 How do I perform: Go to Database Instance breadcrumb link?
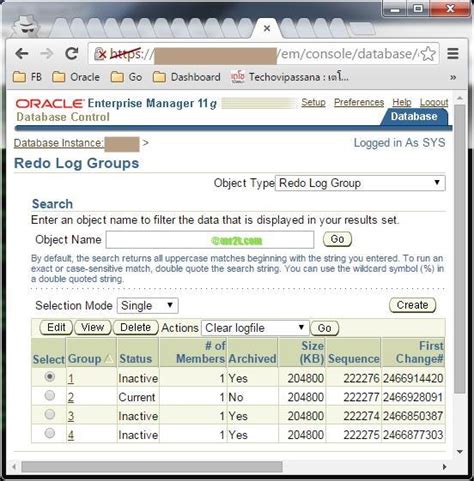point(59,143)
